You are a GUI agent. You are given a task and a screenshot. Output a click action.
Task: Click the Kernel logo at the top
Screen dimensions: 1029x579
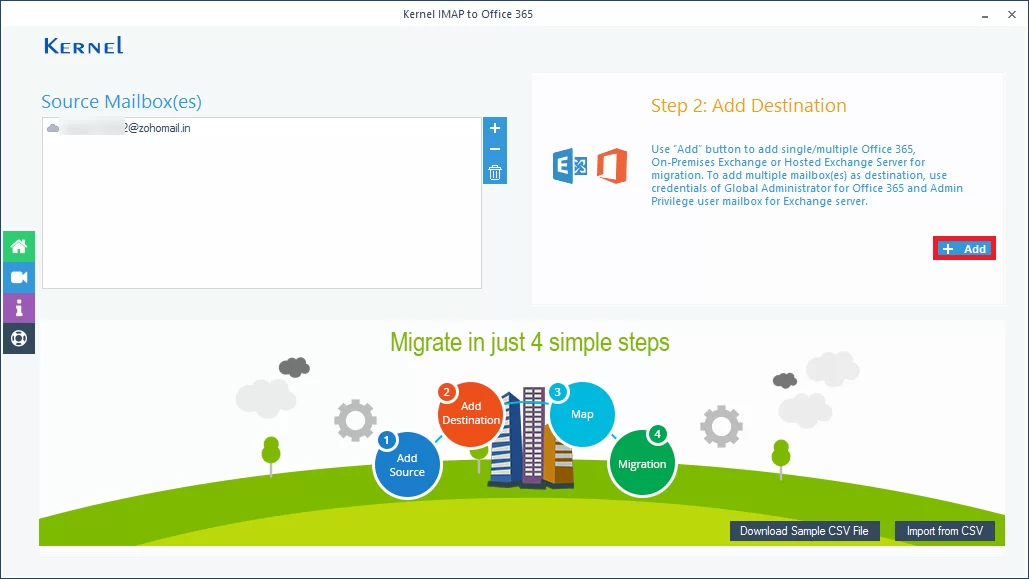[x=83, y=45]
